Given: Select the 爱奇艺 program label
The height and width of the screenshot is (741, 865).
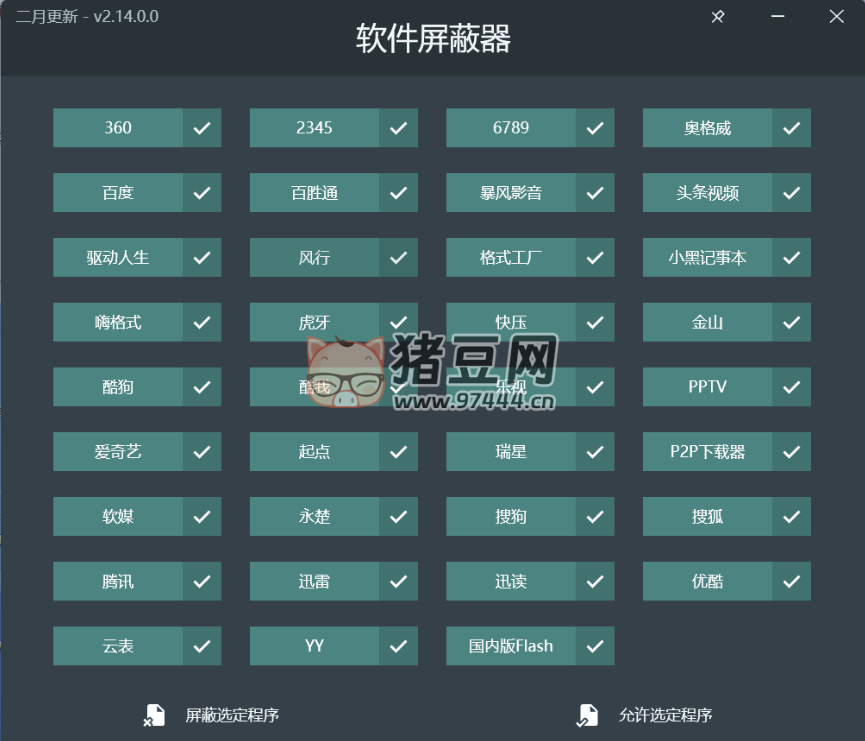Looking at the screenshot, I should (118, 452).
